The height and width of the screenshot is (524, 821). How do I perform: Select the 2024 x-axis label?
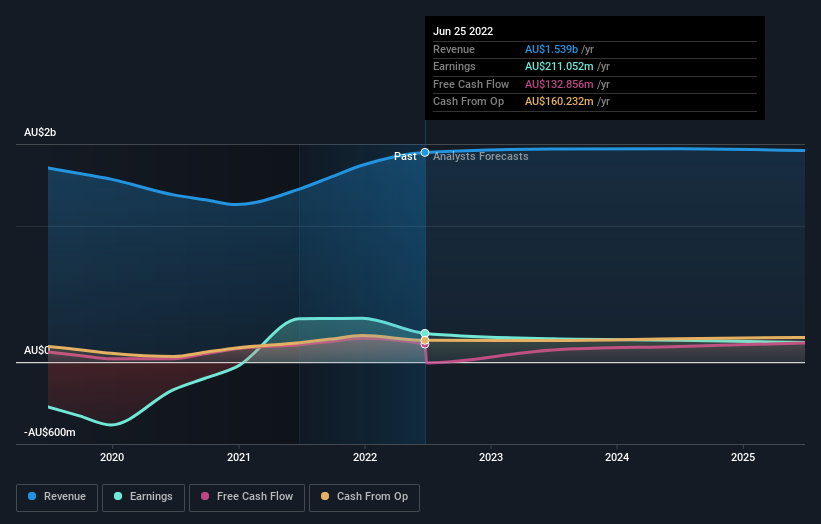pyautogui.click(x=617, y=457)
